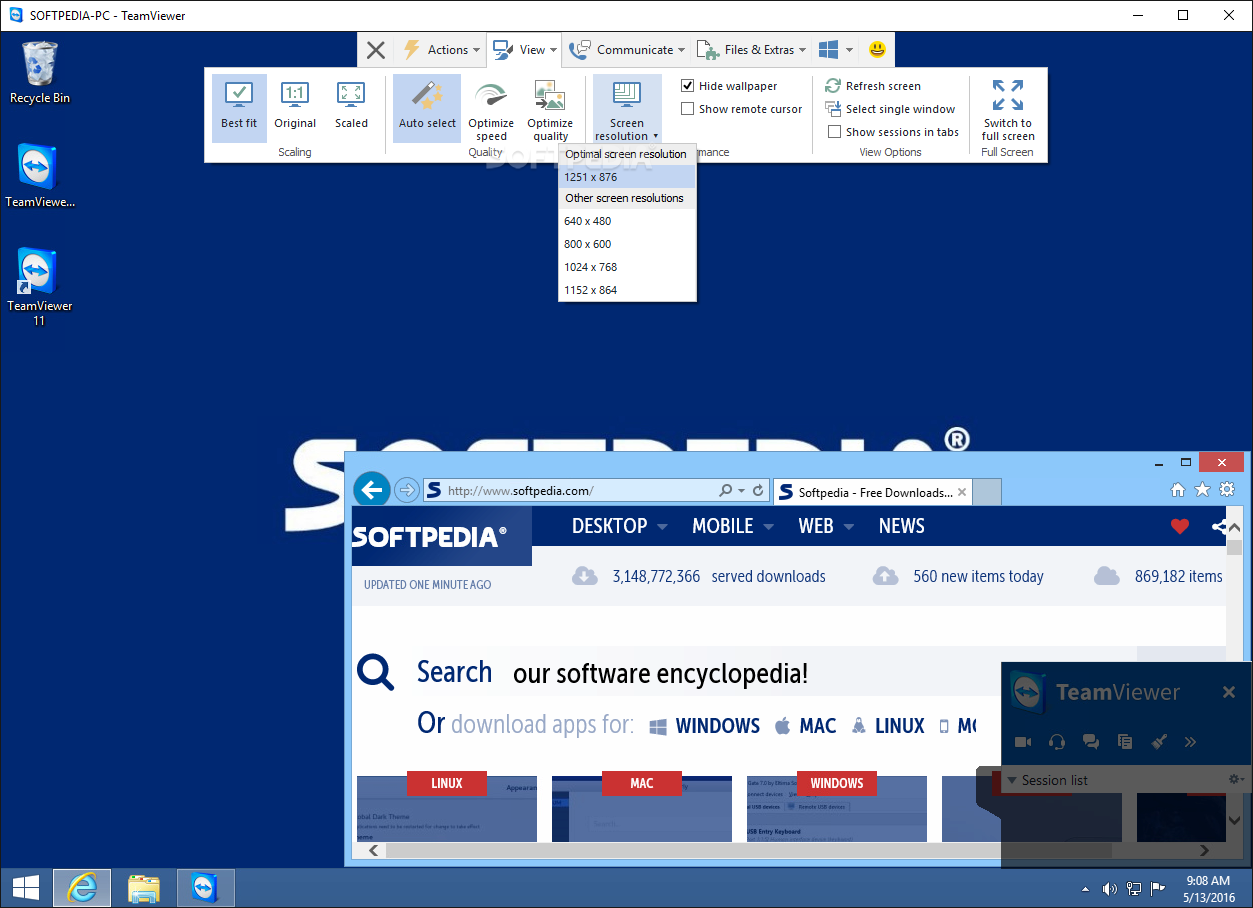Open File Explorer from remote taskbar

(x=144, y=887)
